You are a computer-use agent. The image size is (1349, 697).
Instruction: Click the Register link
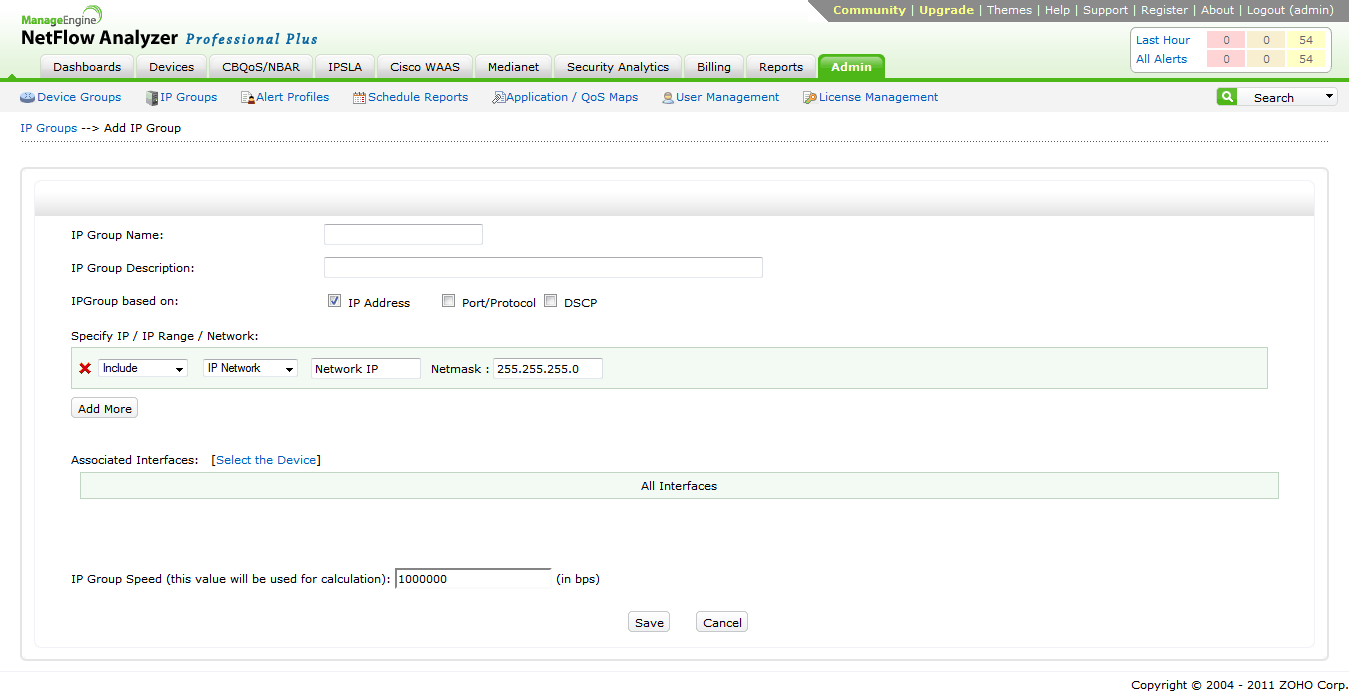point(1164,10)
